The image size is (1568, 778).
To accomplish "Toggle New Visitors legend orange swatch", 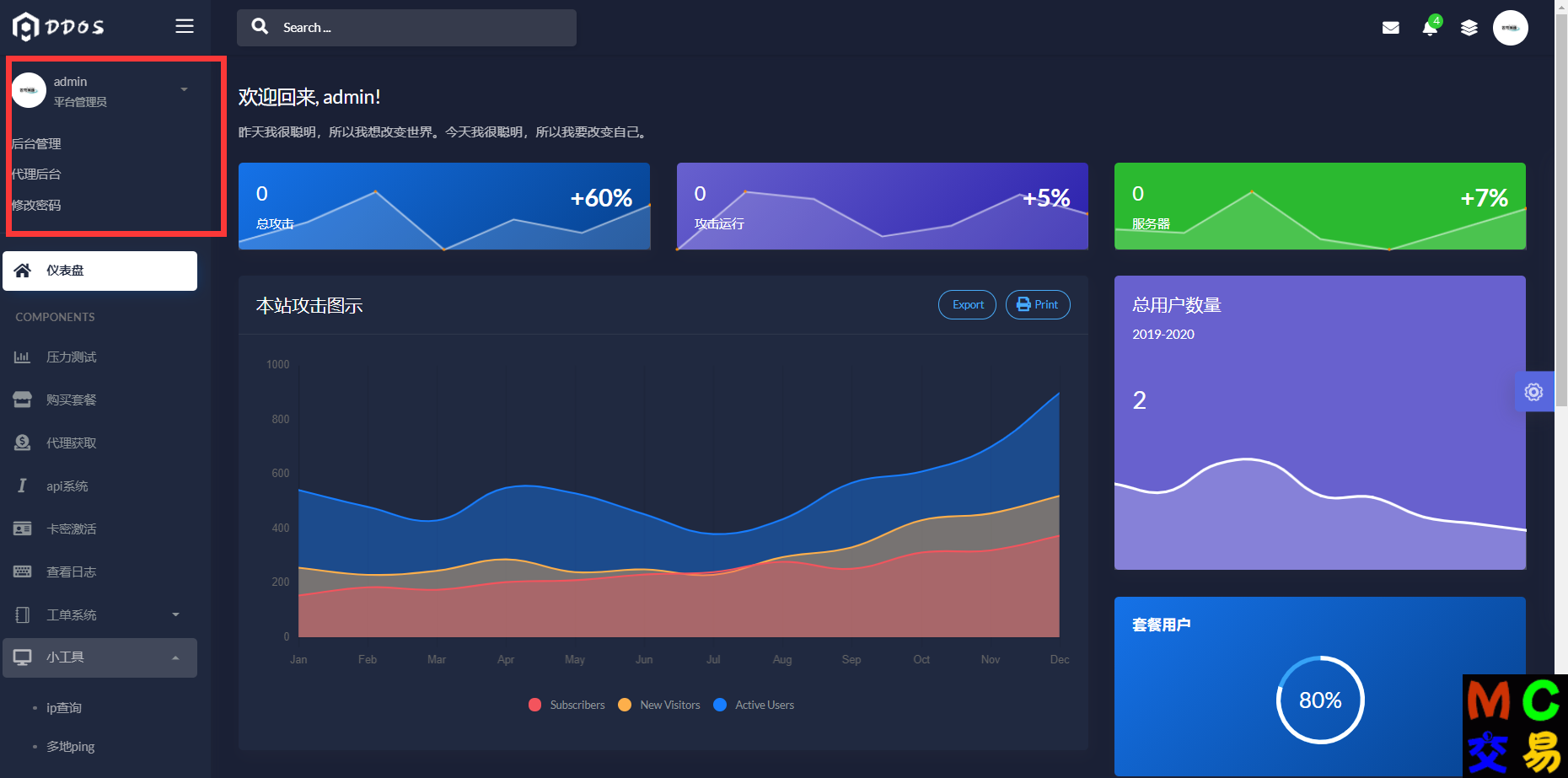I will (x=625, y=705).
